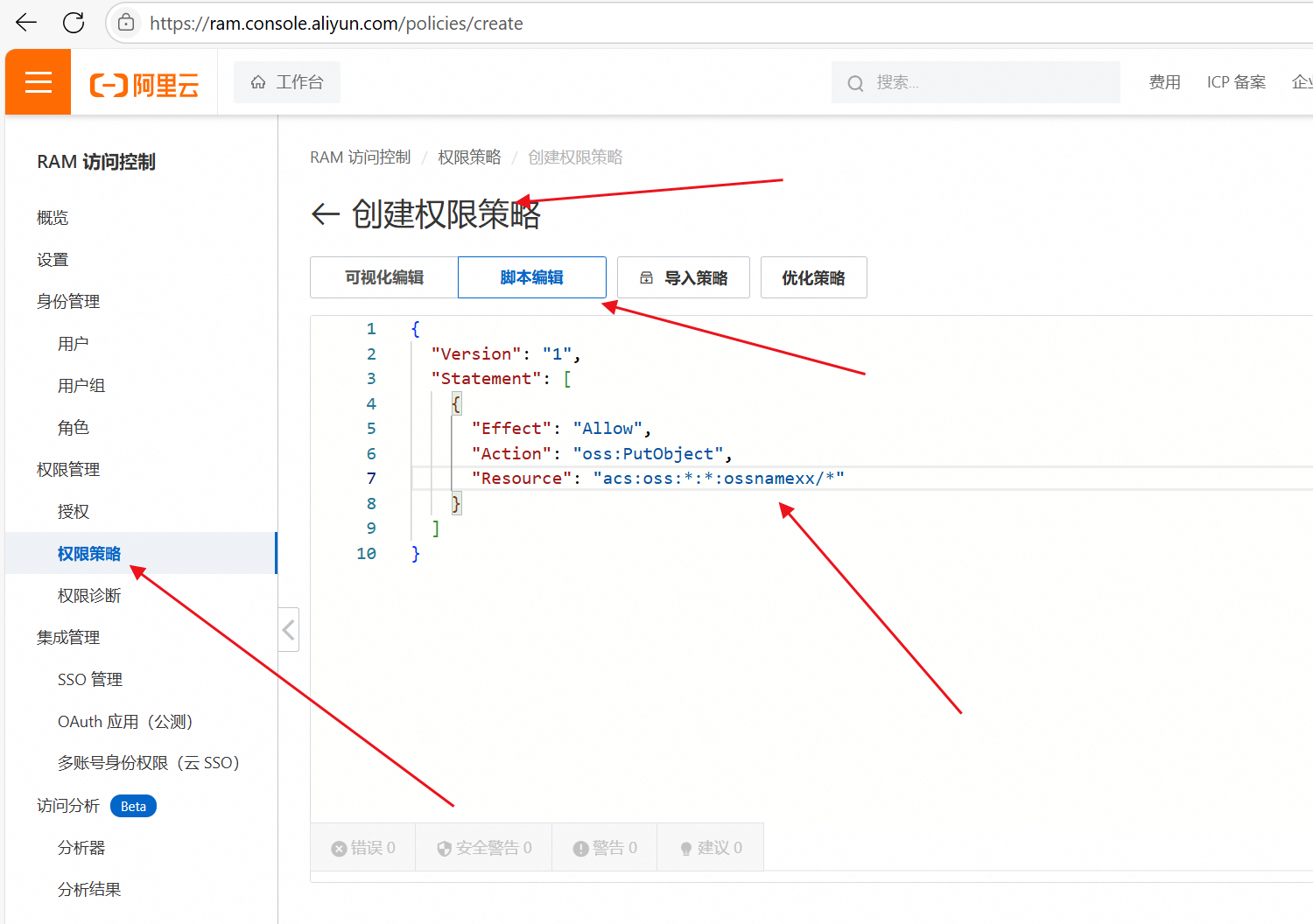
Task: Click the RAM 访问控制 sidebar title
Action: pos(96,162)
